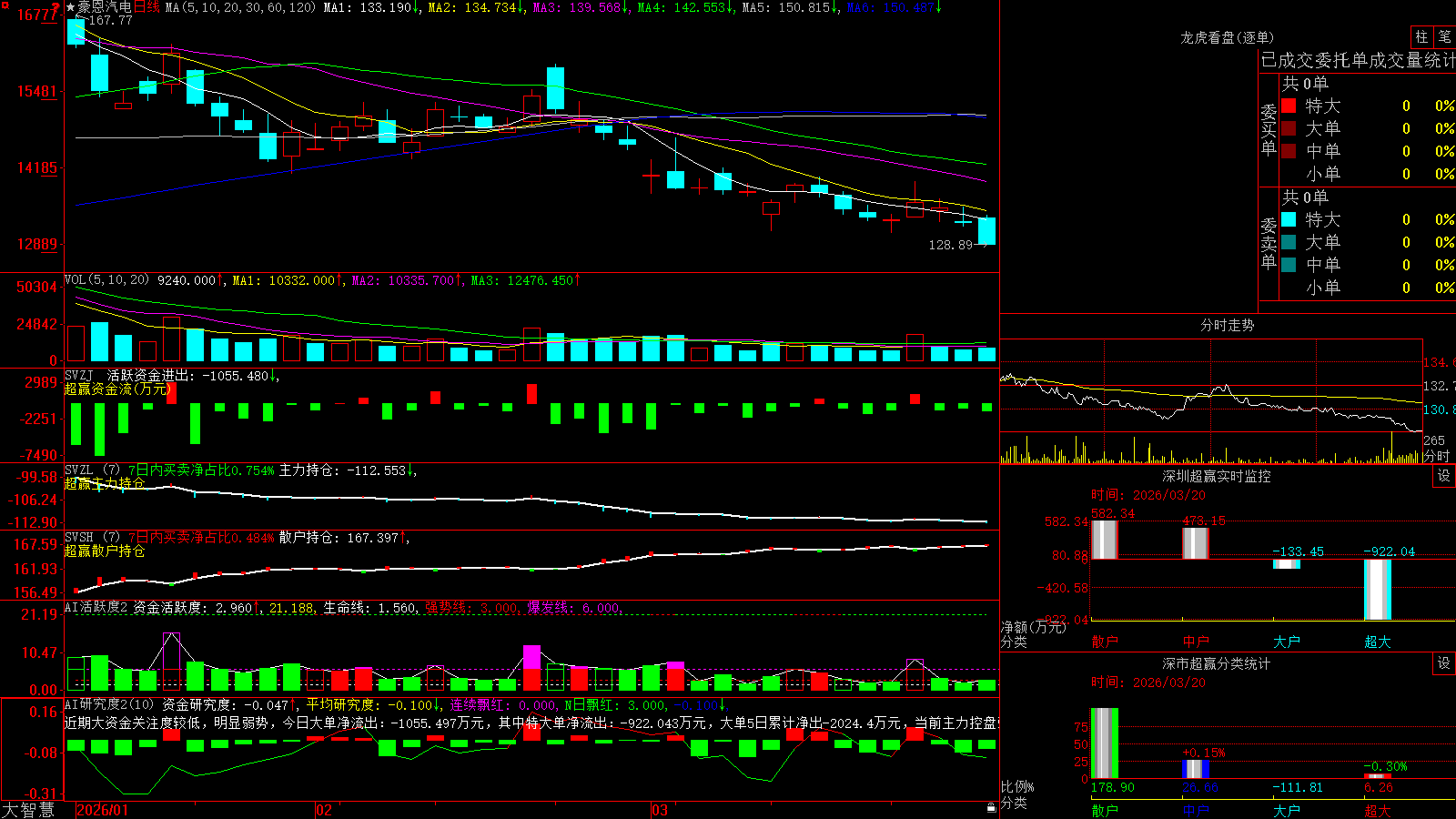Click the blue 中户 bar marked +0.15%
Viewport: 1456px width, 819px height.
[1195, 769]
